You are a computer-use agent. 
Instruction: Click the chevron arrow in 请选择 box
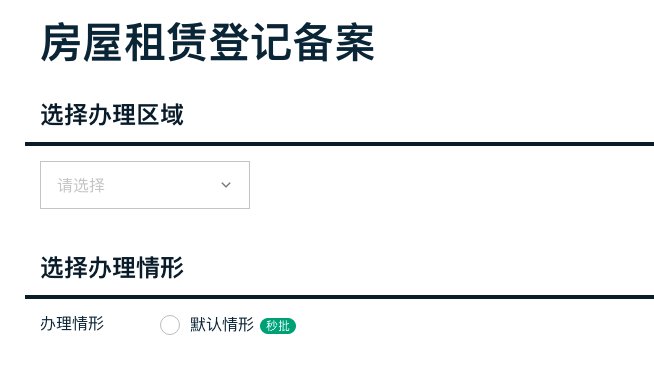coord(226,185)
